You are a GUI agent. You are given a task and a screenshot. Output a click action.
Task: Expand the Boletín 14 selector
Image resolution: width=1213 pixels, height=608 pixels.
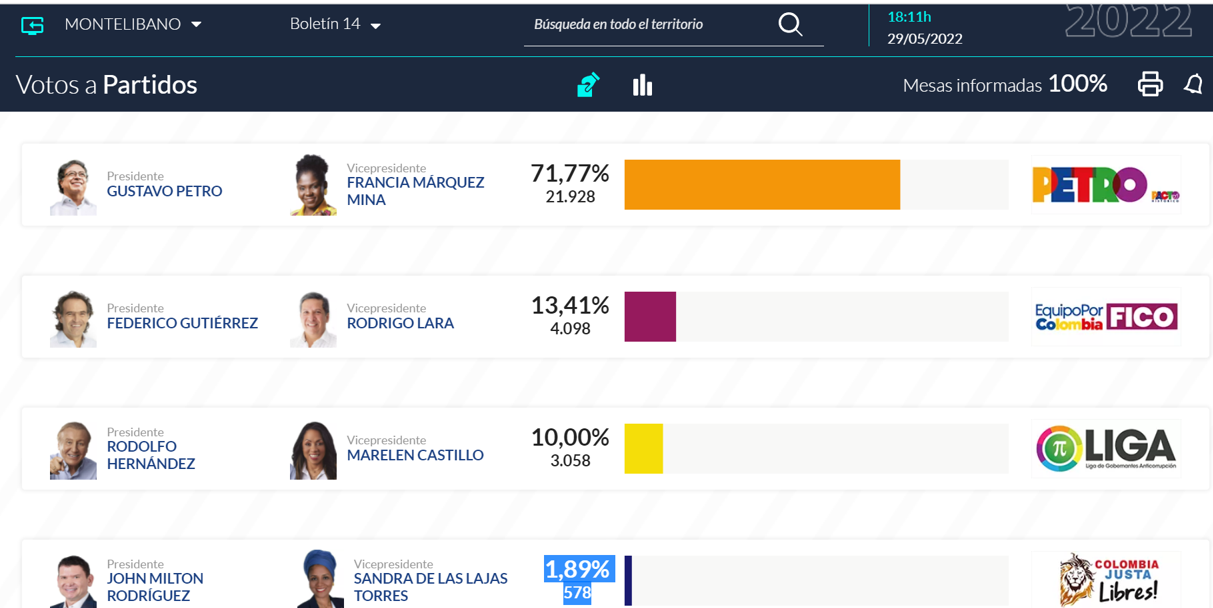pos(335,24)
